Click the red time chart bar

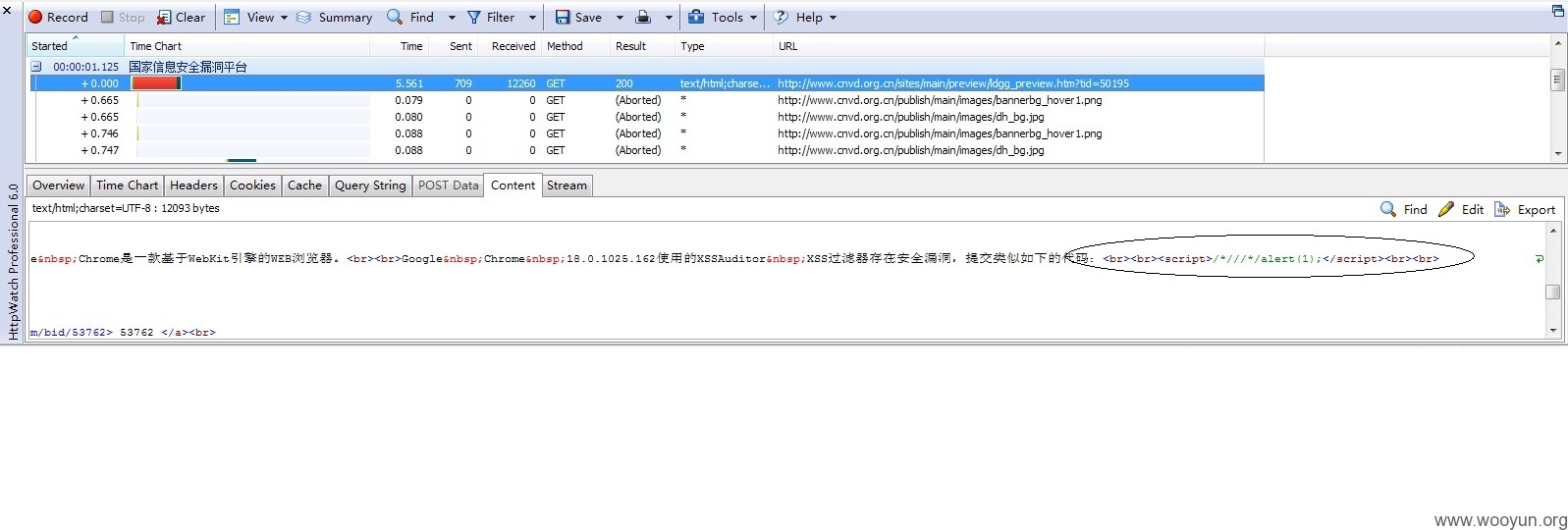[156, 83]
